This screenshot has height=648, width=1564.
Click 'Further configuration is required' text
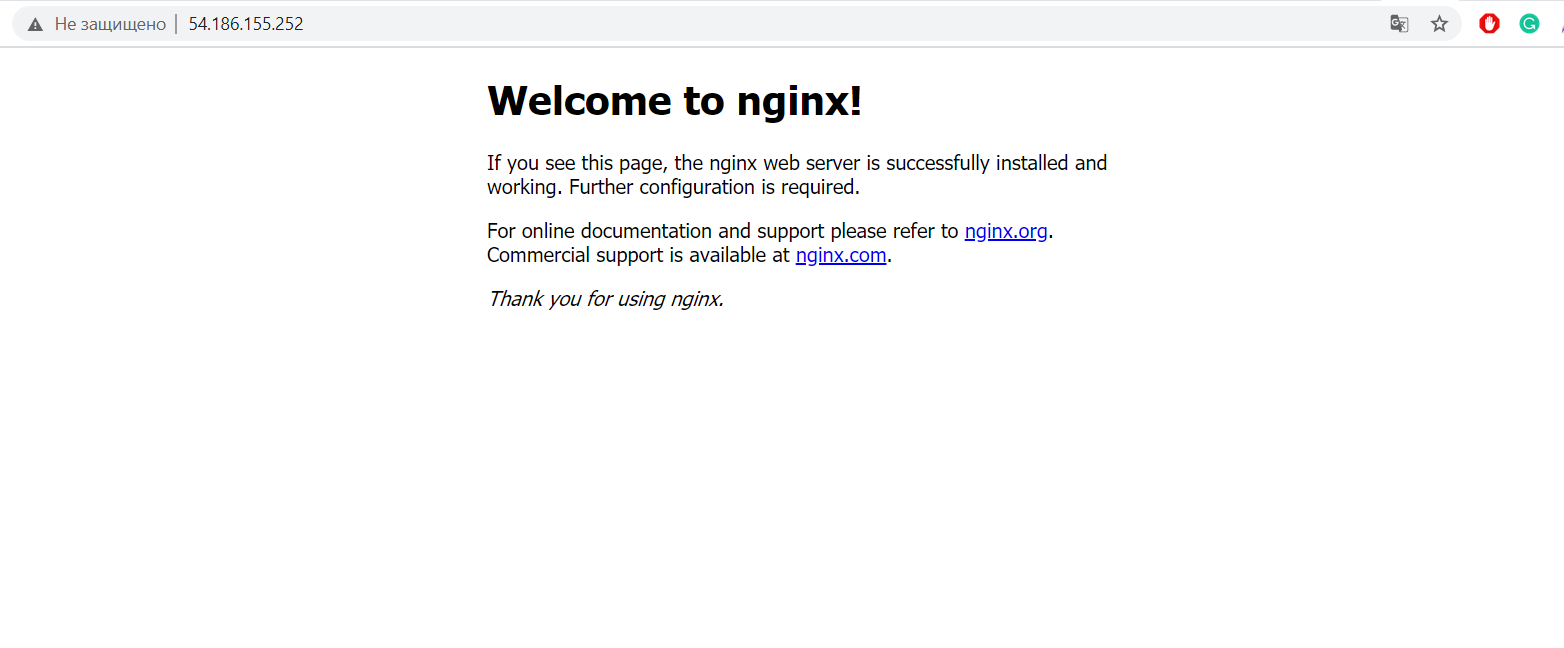click(714, 187)
